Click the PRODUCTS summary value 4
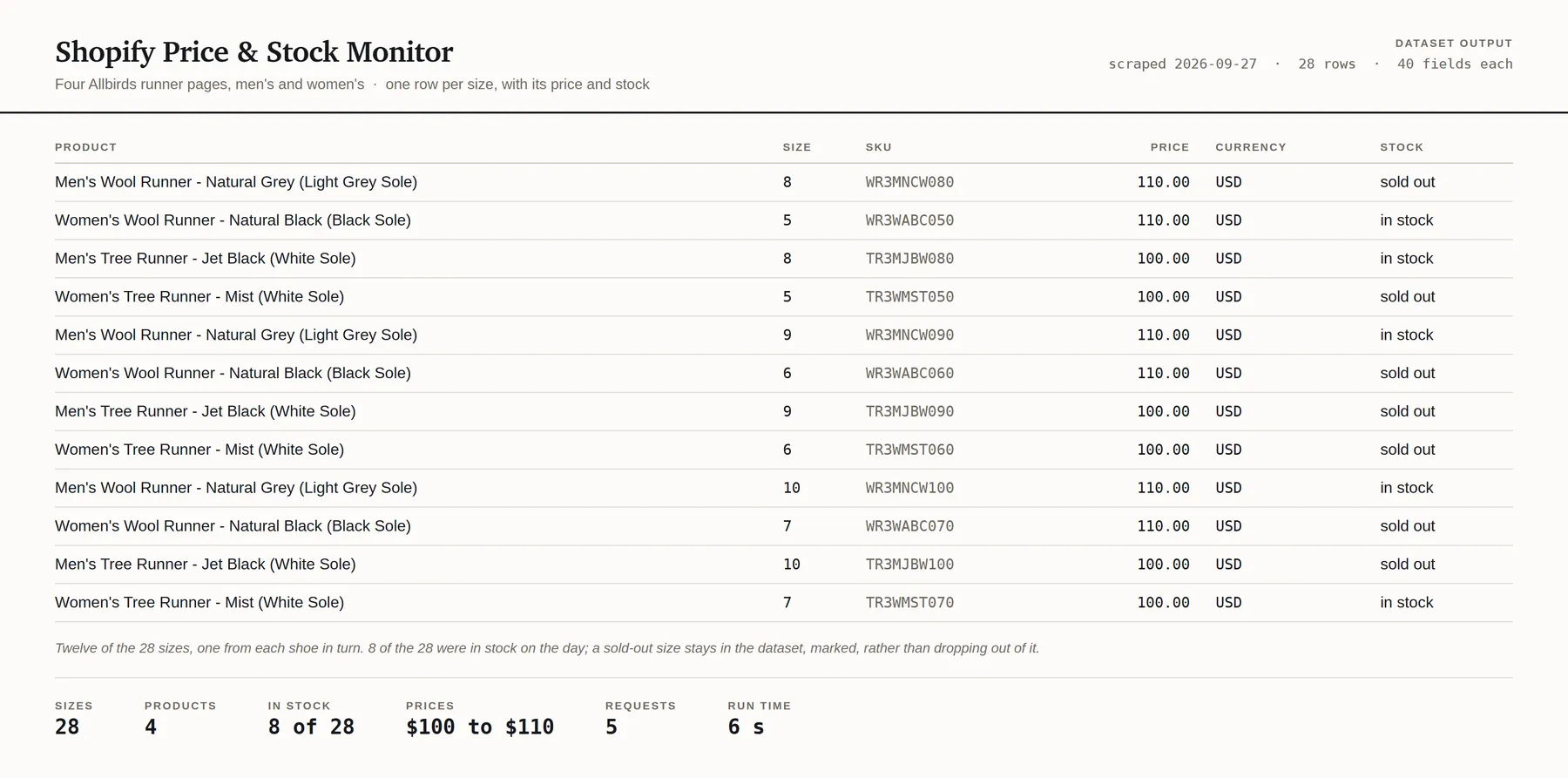 [x=151, y=727]
